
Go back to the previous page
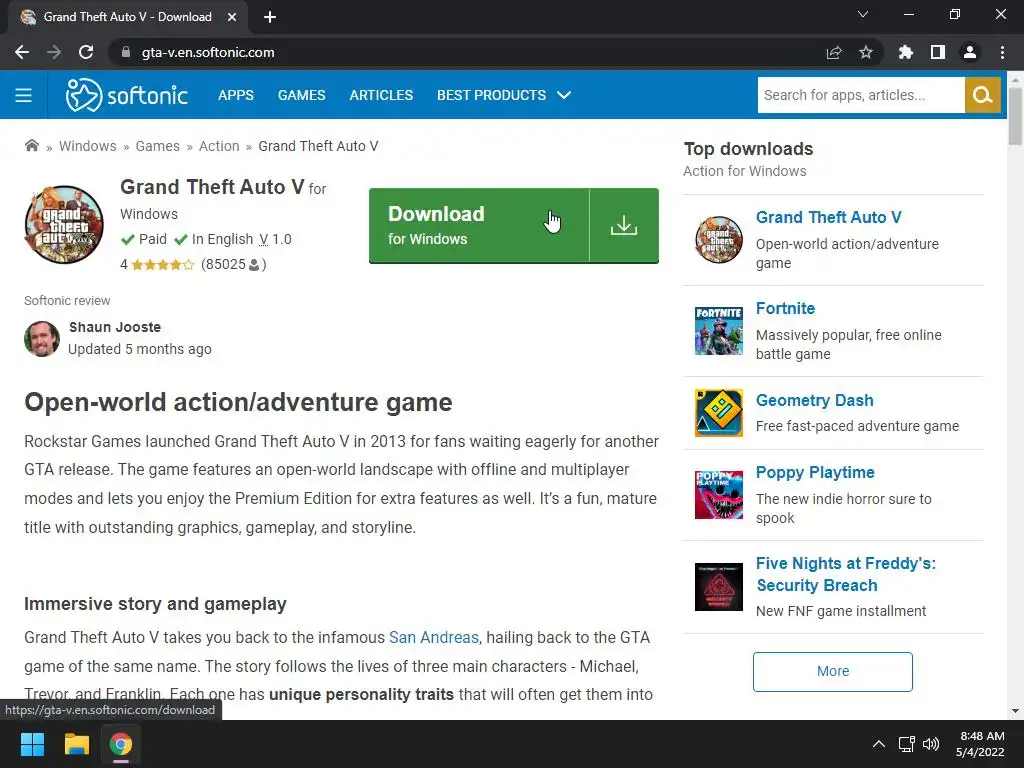tap(22, 52)
